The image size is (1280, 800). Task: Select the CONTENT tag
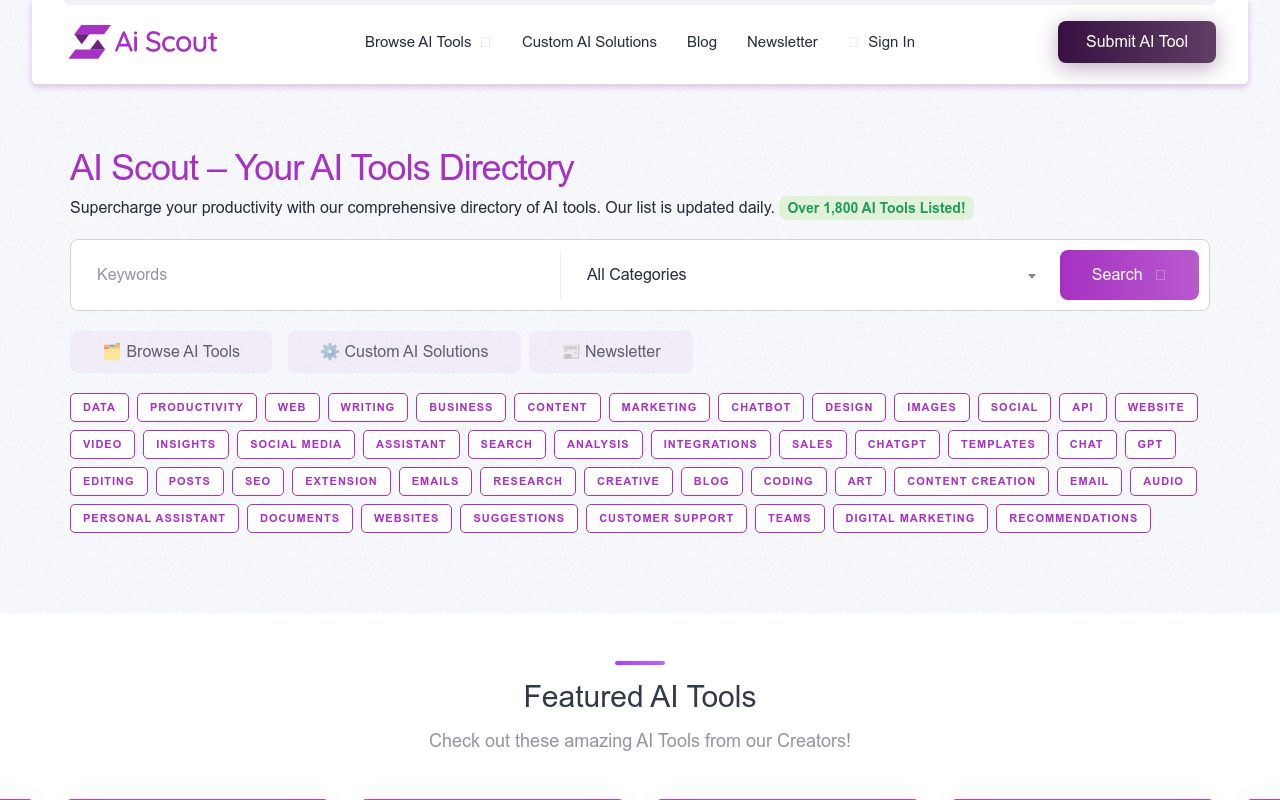pos(557,407)
